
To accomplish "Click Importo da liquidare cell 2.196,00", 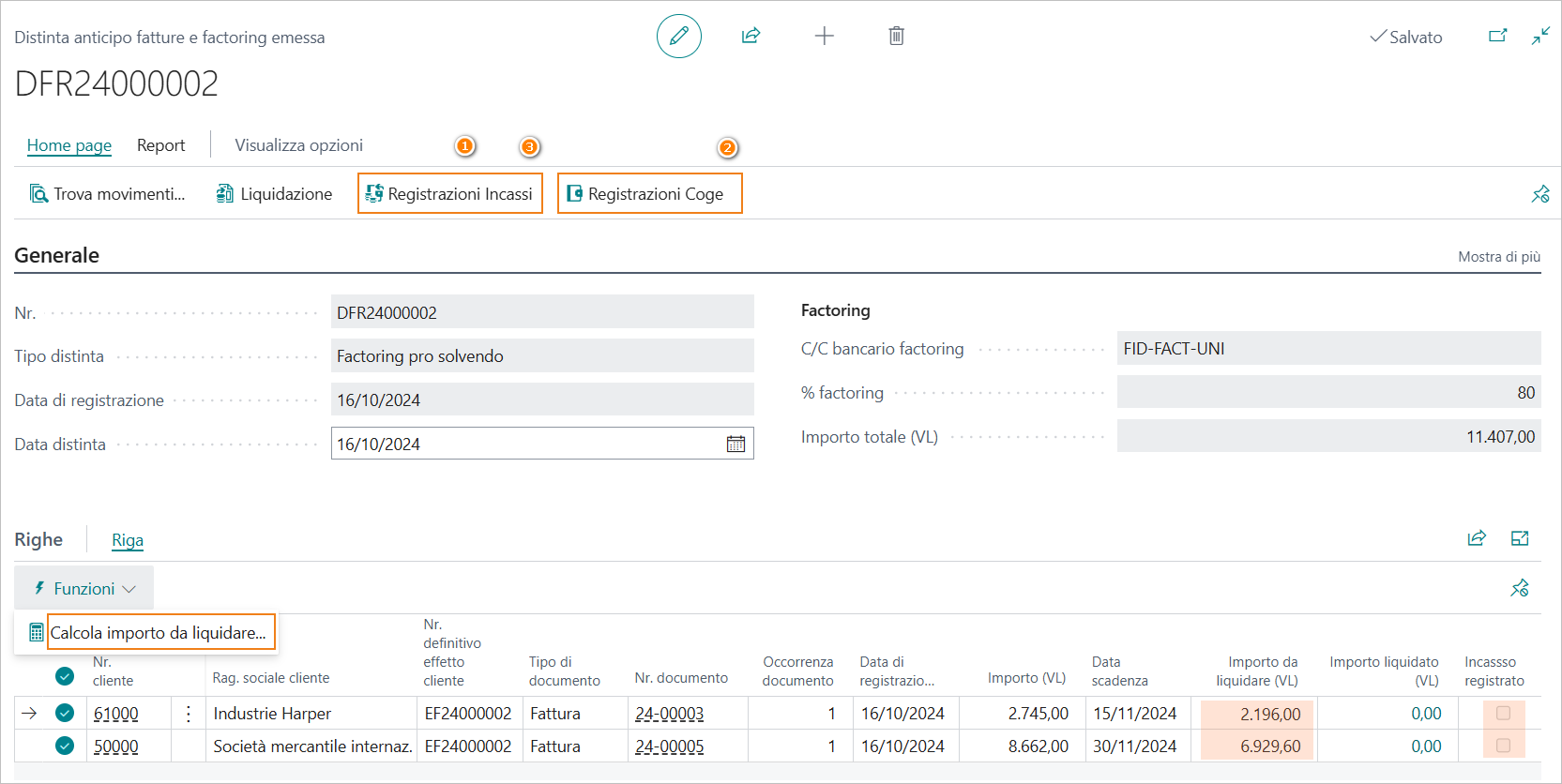I will point(1257,714).
